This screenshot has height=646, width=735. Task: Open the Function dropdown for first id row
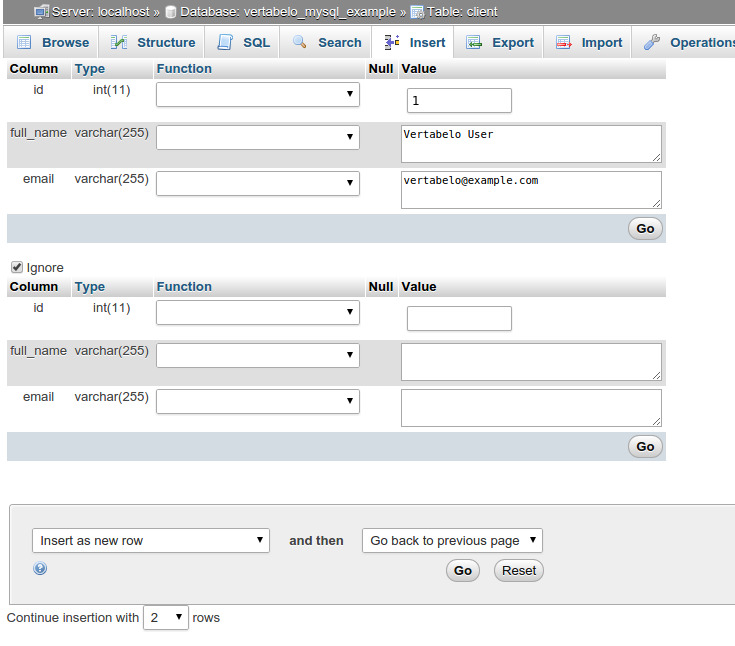click(258, 94)
